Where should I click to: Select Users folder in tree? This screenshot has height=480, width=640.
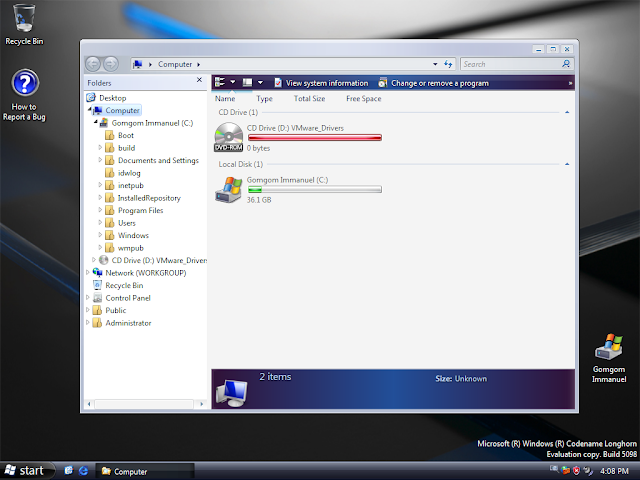127,223
